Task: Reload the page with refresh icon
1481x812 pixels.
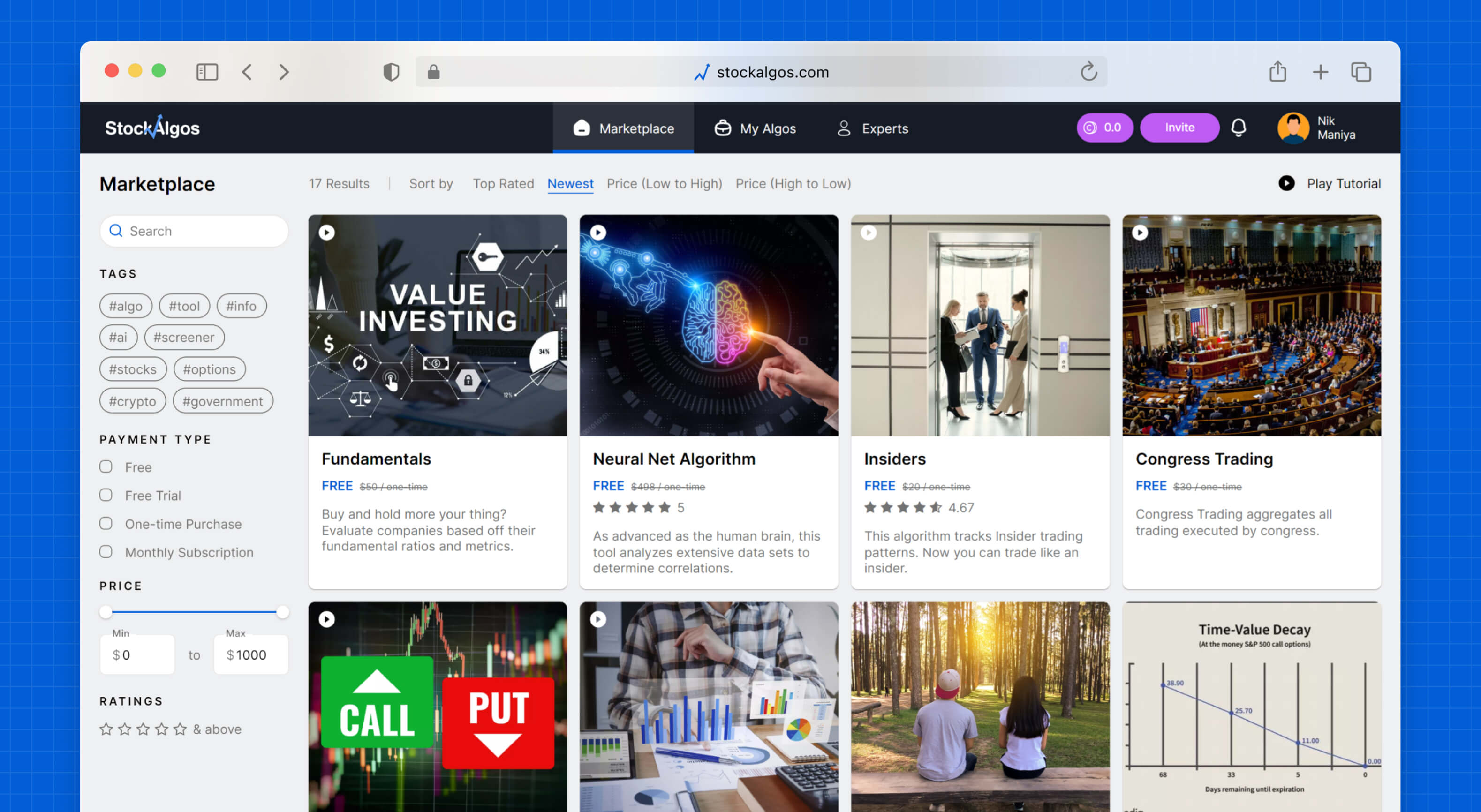Action: coord(1088,72)
